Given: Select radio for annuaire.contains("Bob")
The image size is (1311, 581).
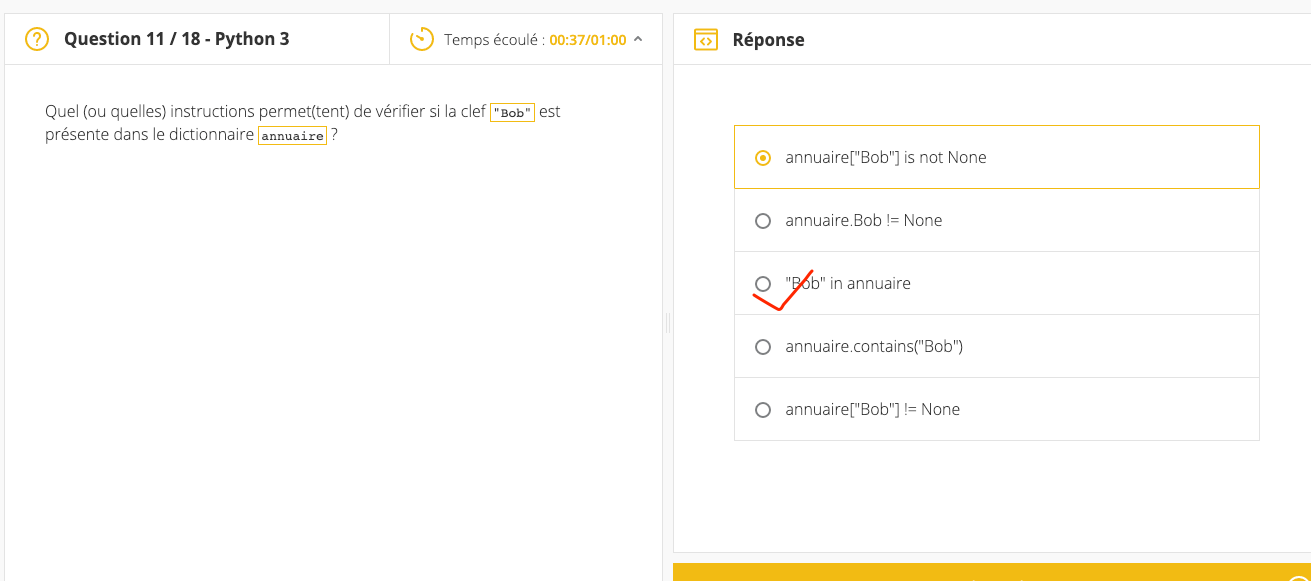Looking at the screenshot, I should coord(763,347).
